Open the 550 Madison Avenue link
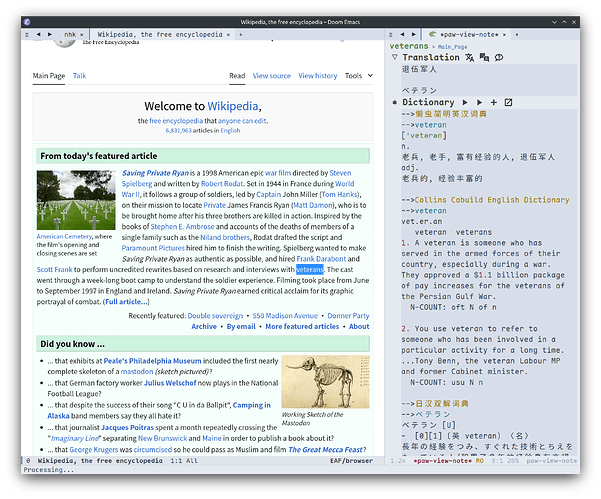This screenshot has width=601, height=499. [285, 315]
